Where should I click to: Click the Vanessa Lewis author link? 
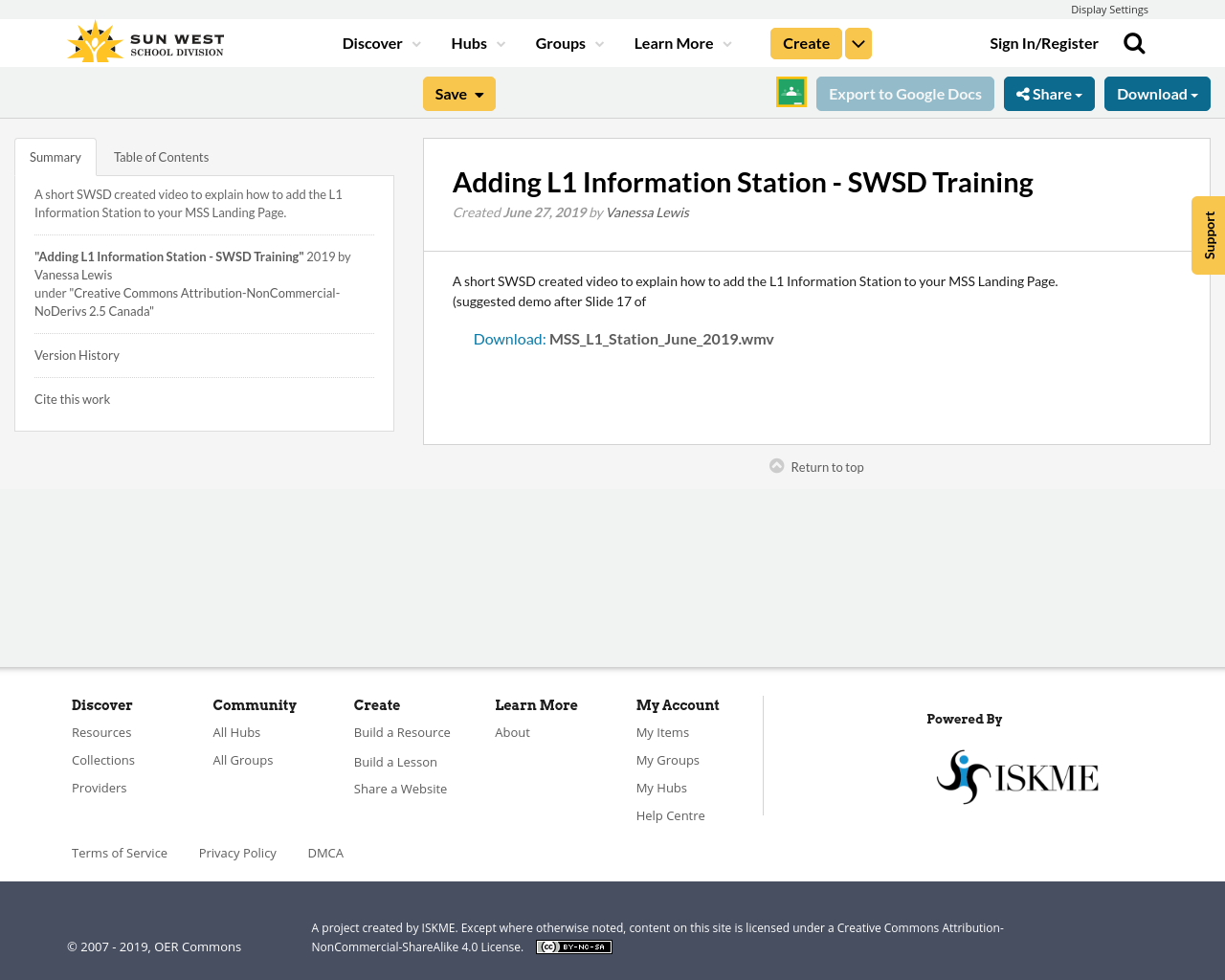647,211
